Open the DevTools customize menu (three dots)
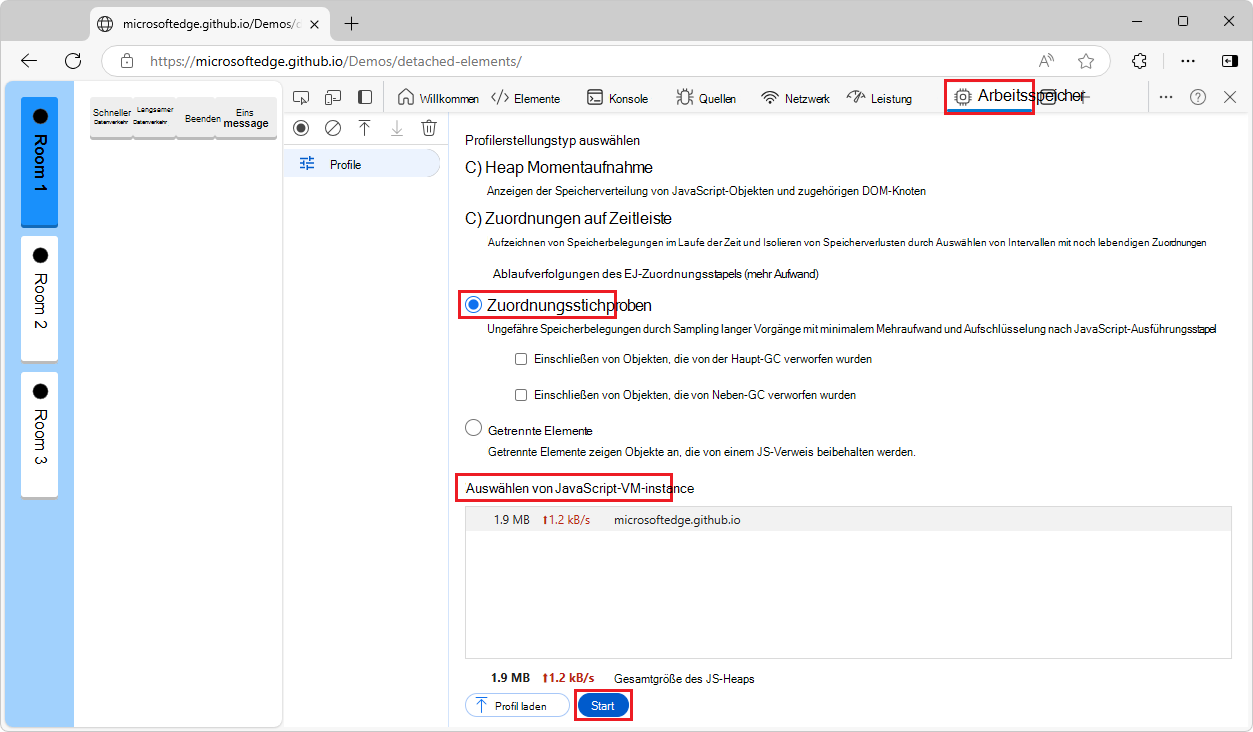1253x732 pixels. pos(1166,97)
